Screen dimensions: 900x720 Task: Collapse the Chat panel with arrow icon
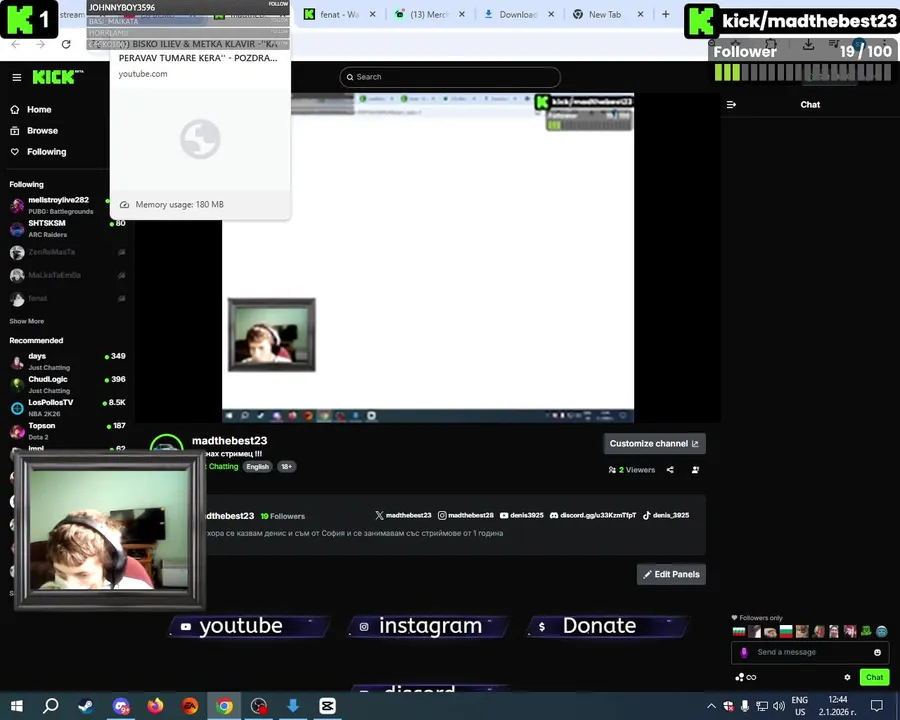[731, 104]
